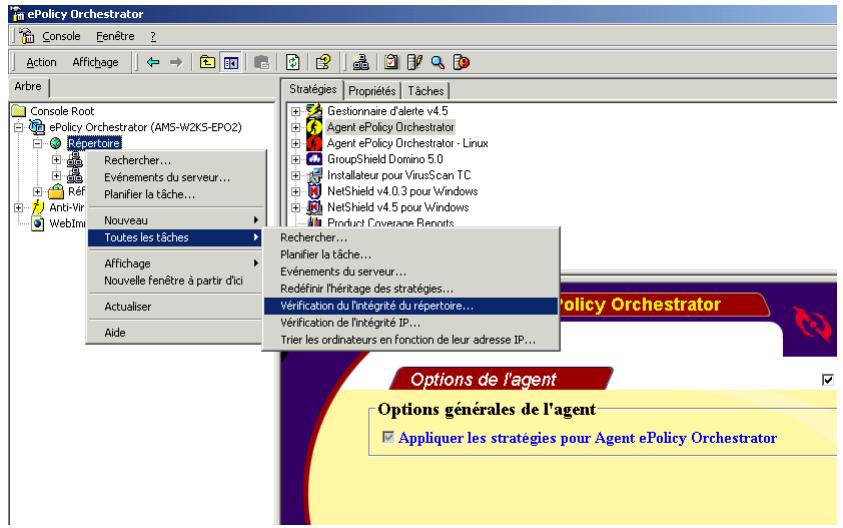The image size is (843, 528).
Task: Expand Agent ePolicy Orchestrator policy node
Action: click(x=296, y=127)
